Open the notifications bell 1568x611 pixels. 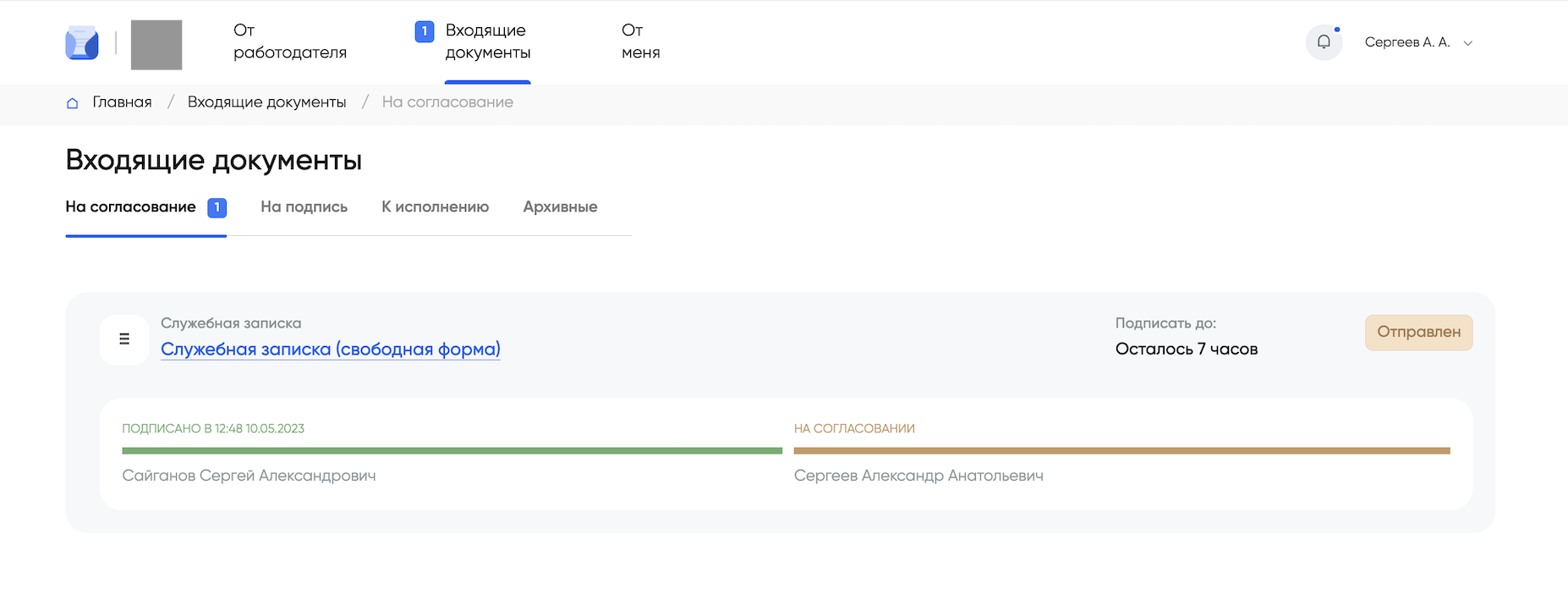click(x=1324, y=42)
